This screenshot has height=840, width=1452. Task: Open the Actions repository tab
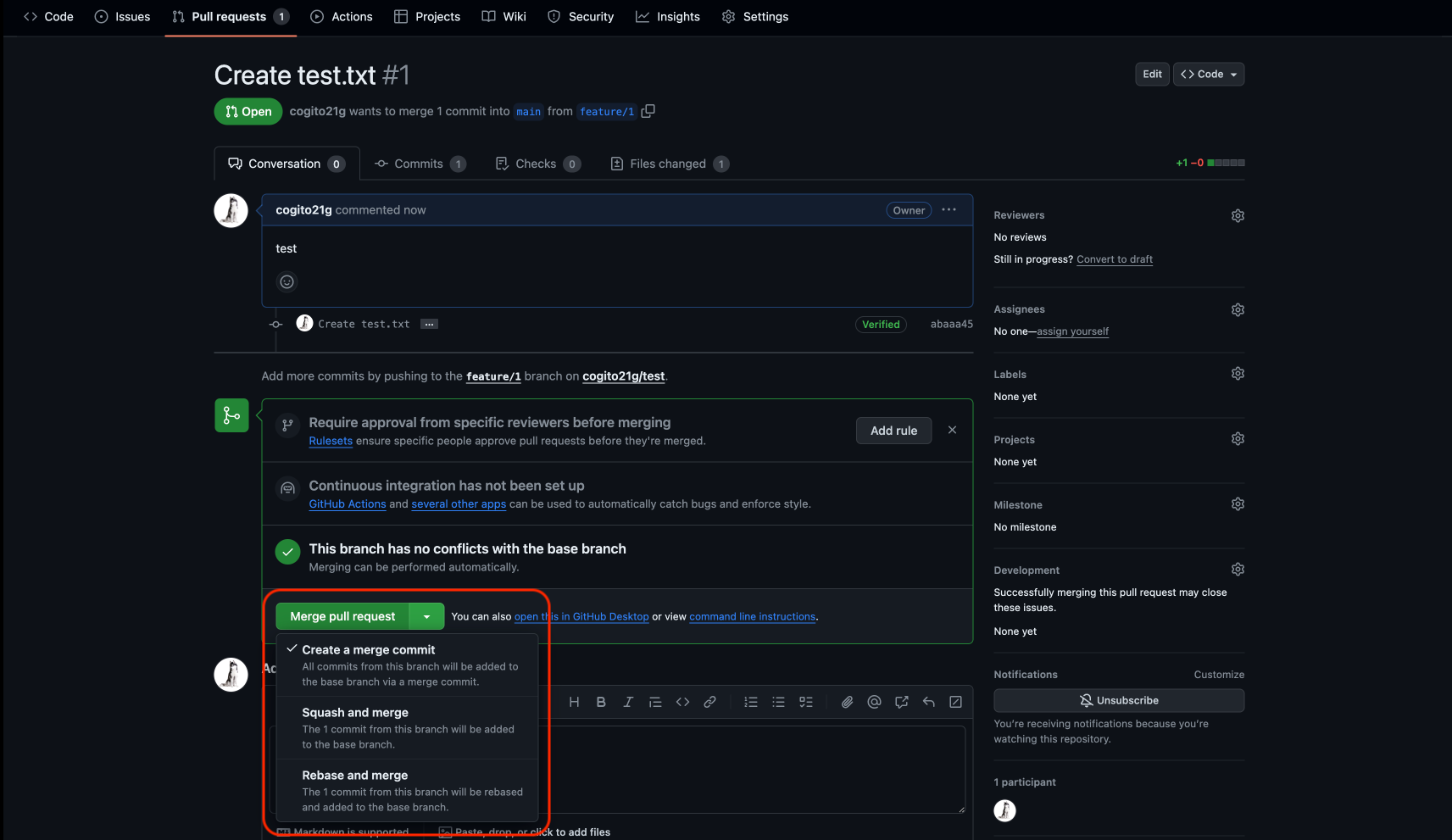[342, 16]
